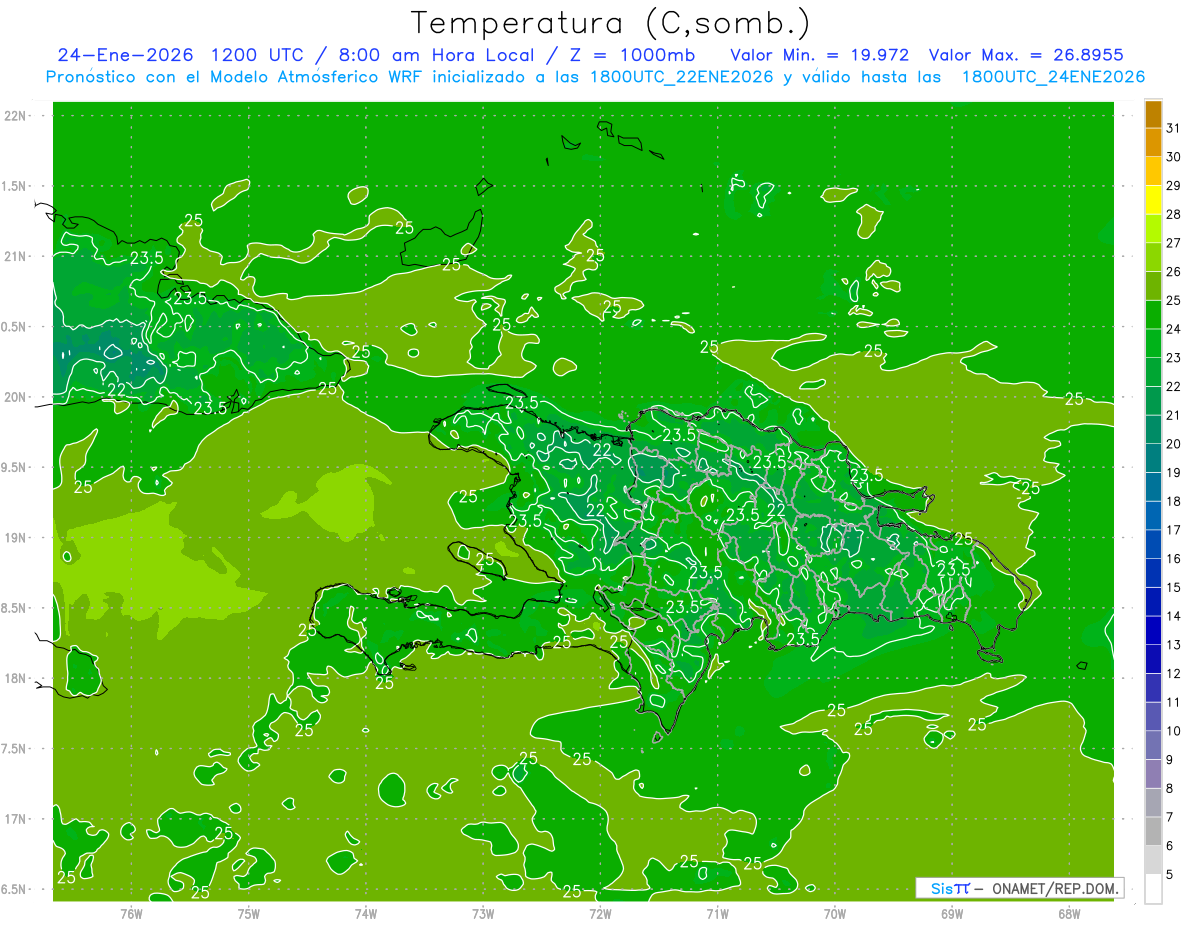Image resolution: width=1200 pixels, height=927 pixels.
Task: Click the "SisPI – ONAMET/REP.DOM." credit label
Action: click(x=1020, y=889)
